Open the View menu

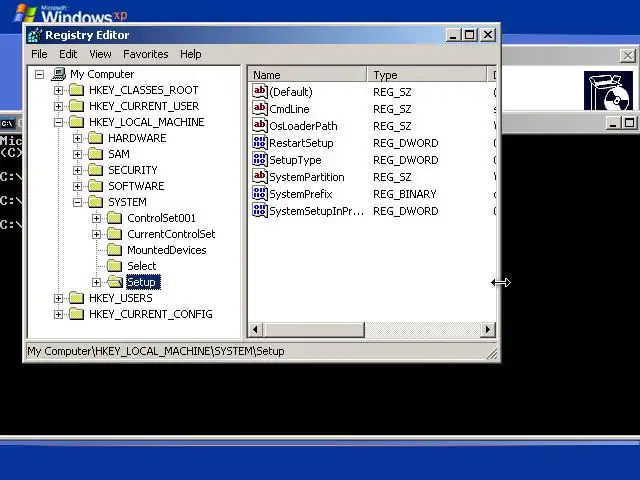coord(100,54)
